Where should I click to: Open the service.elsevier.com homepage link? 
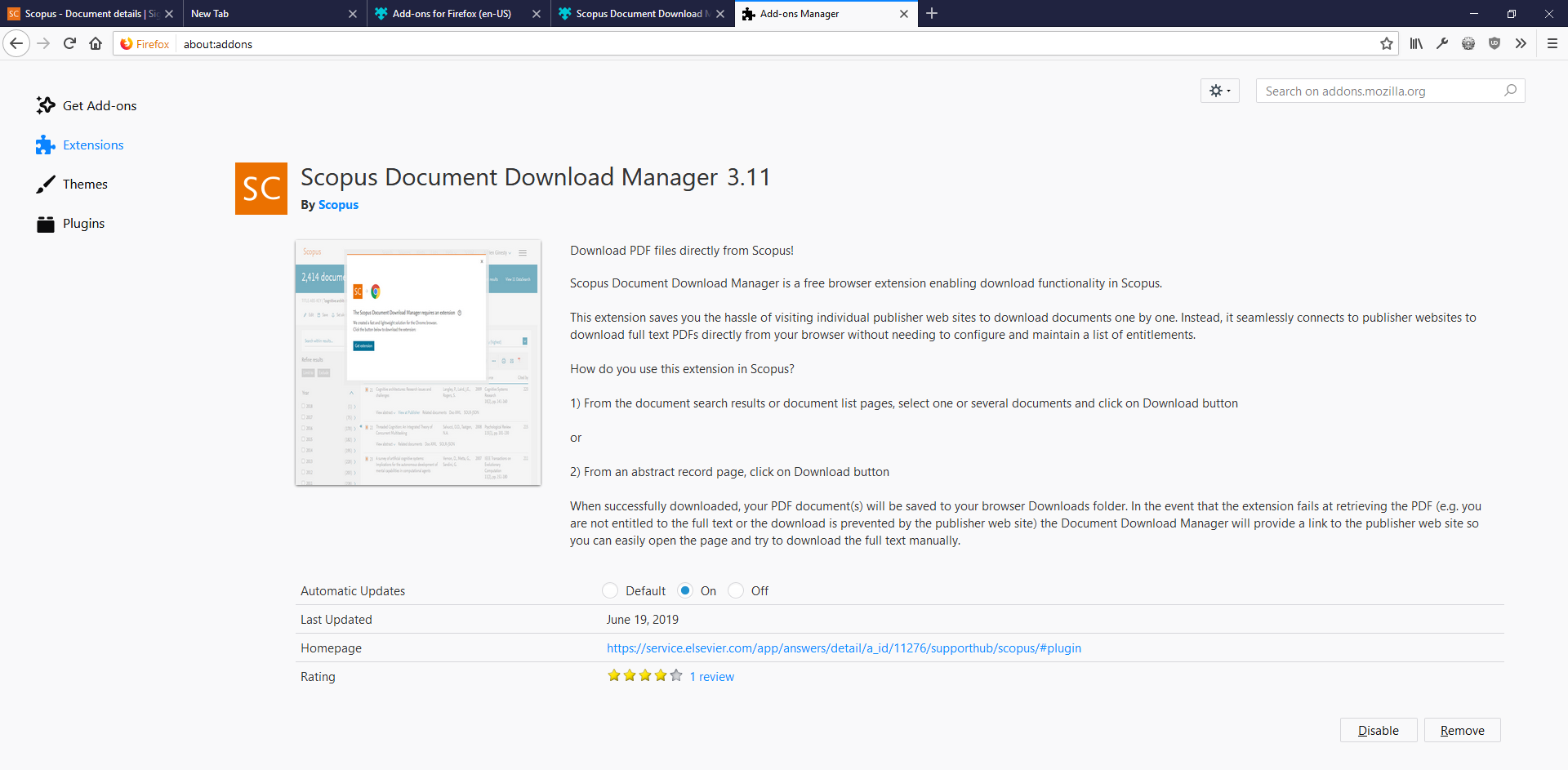click(x=844, y=648)
